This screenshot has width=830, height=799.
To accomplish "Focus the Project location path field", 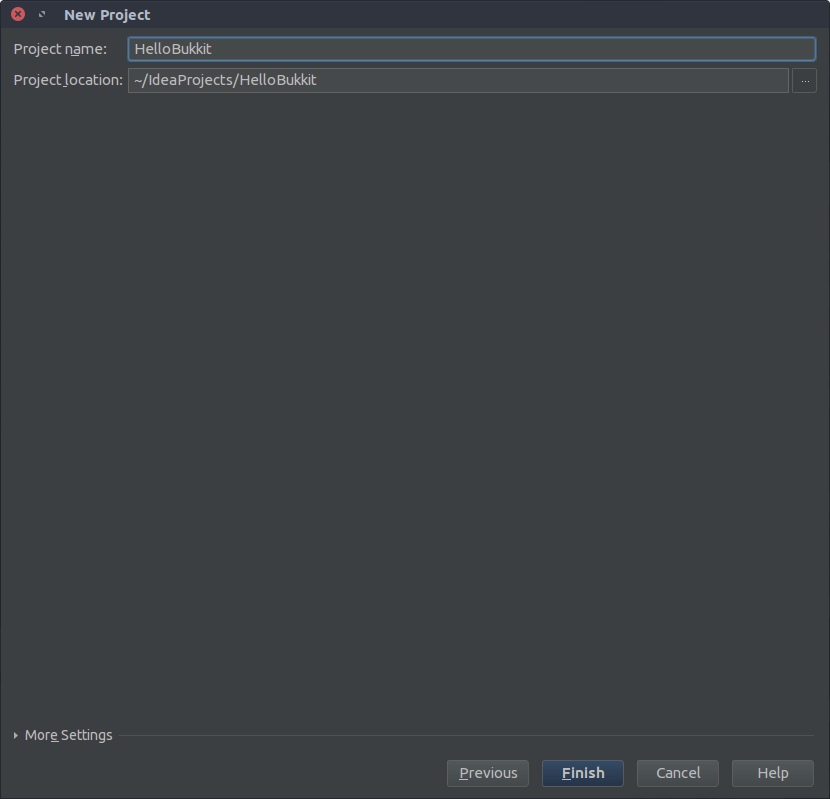I will (458, 80).
